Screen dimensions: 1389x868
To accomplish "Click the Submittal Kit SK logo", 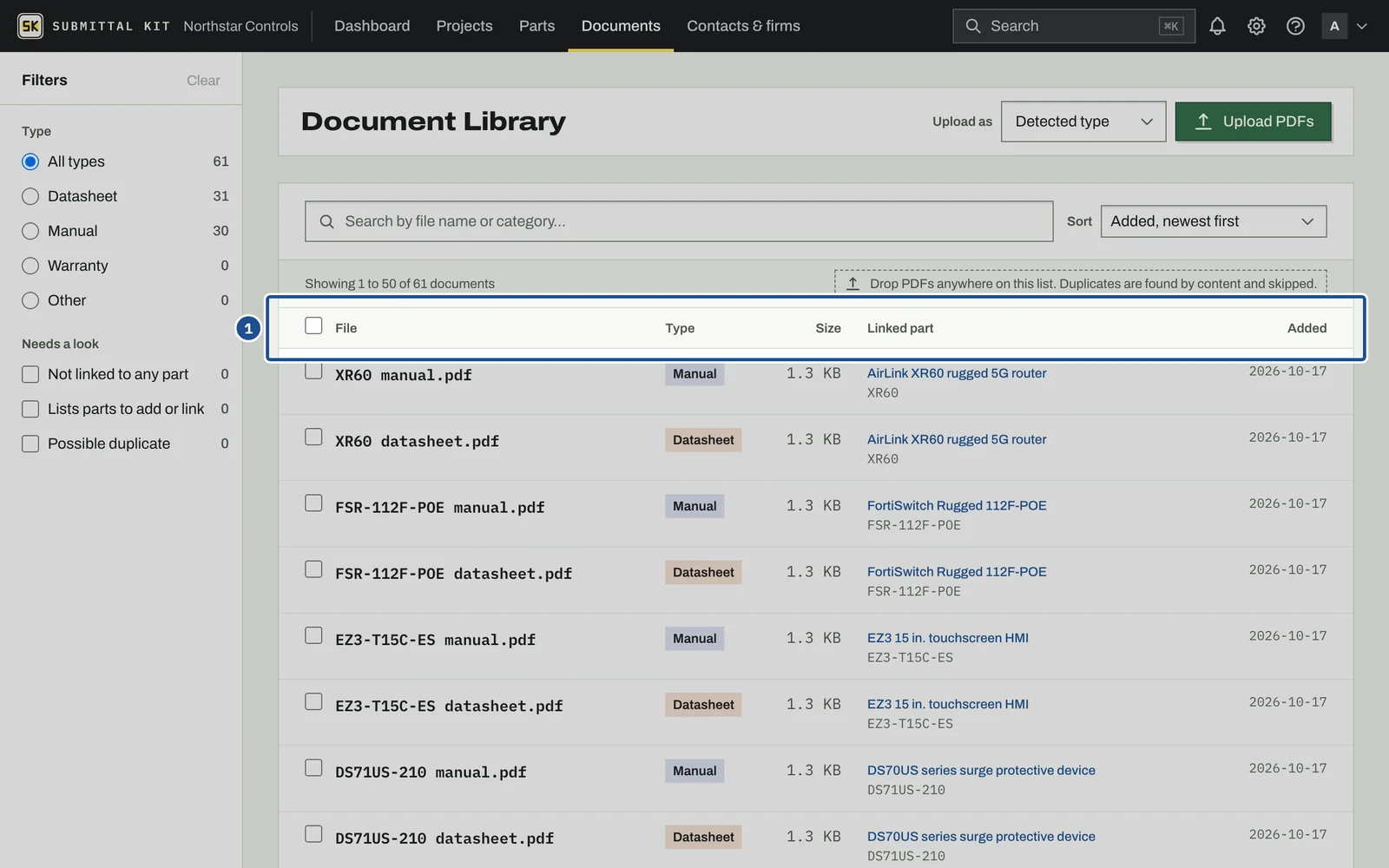I will point(30,26).
